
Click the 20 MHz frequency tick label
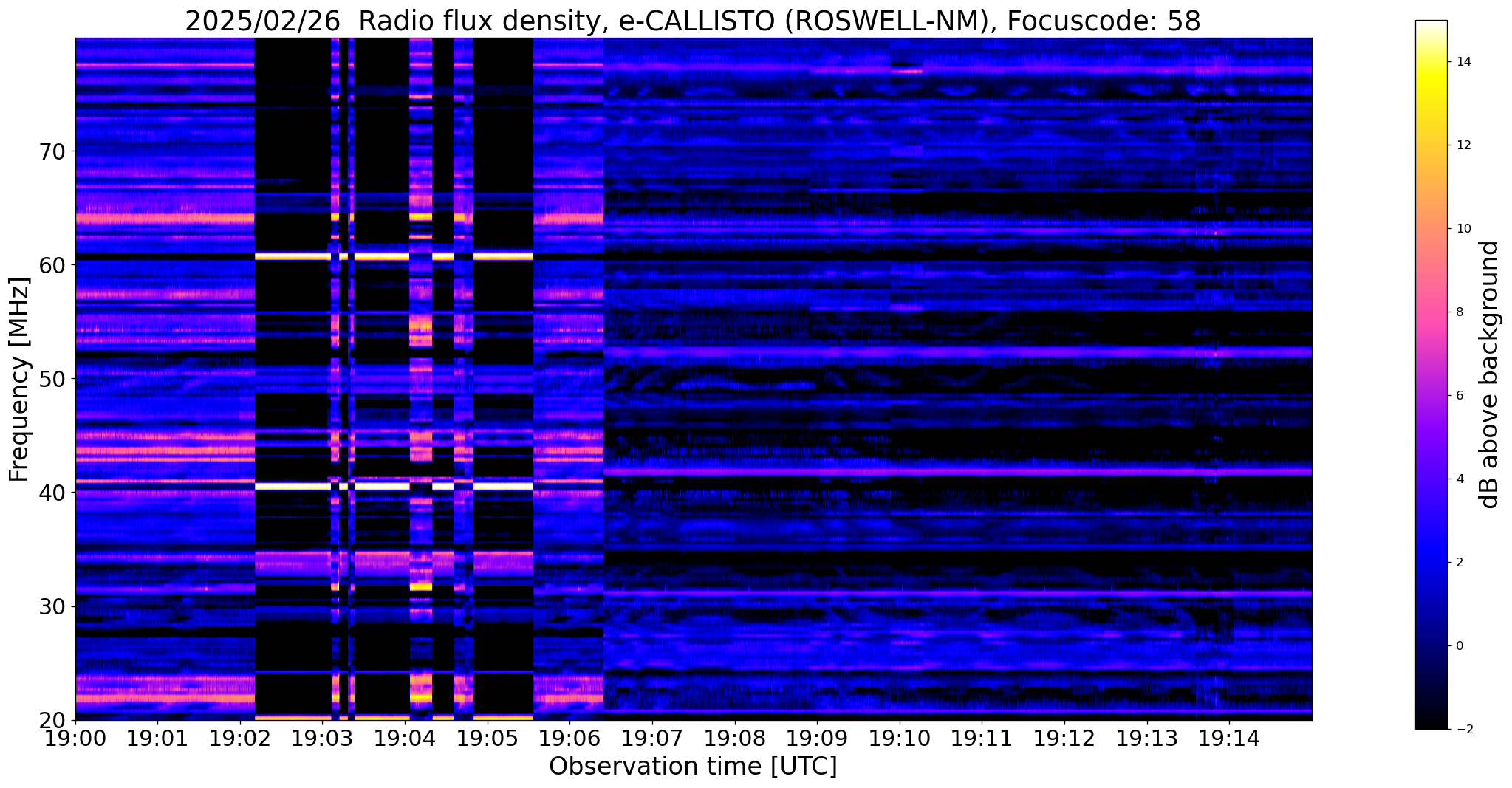51,720
